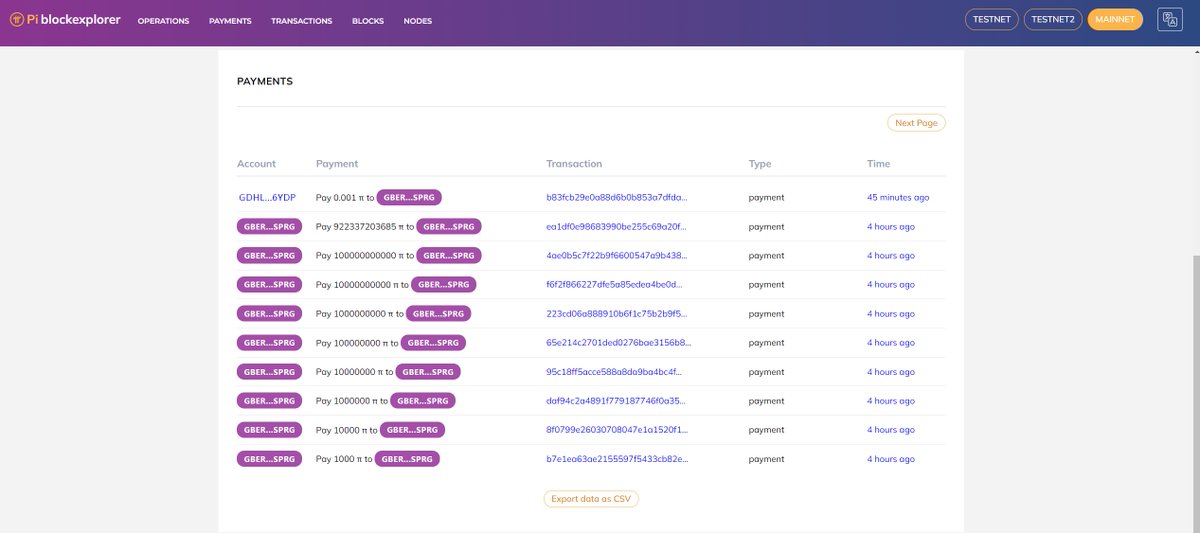This screenshot has height=533, width=1200.
Task: Click source account badge of 10000 π row
Action: [270, 430]
